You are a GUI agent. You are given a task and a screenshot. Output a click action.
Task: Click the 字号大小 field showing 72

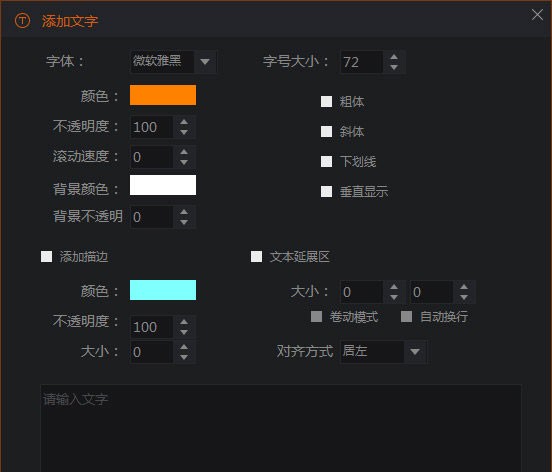coord(362,62)
